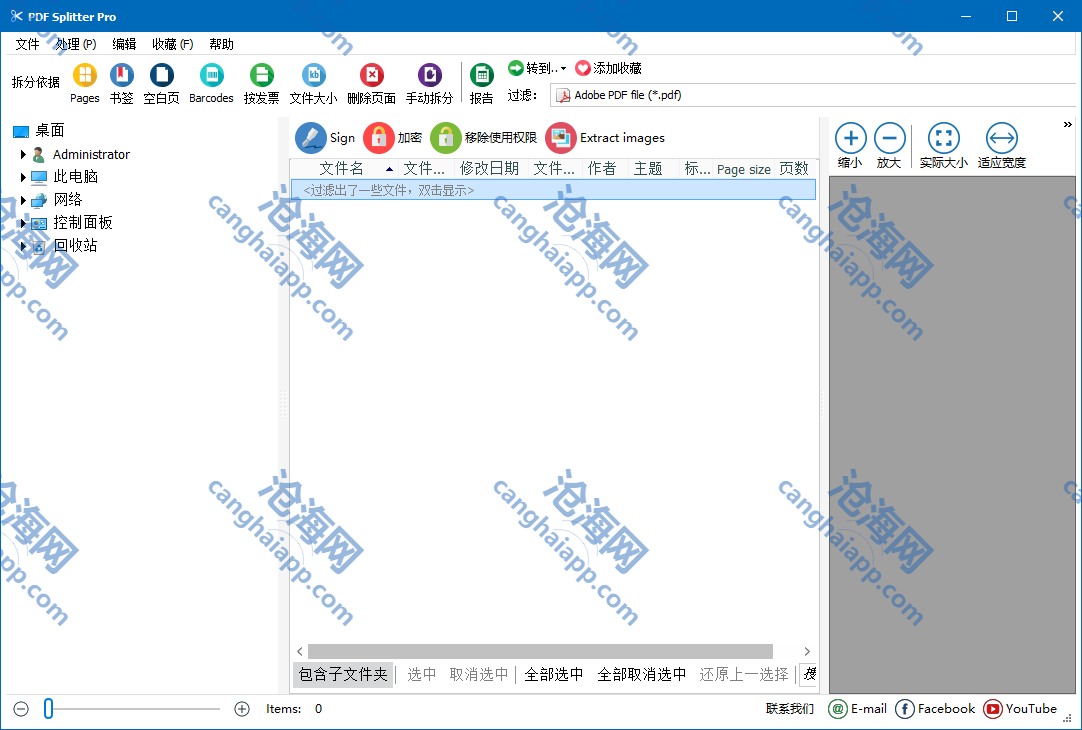Toggle the 包含子文件夹 include subfolders option
The width and height of the screenshot is (1082, 730).
pyautogui.click(x=343, y=675)
